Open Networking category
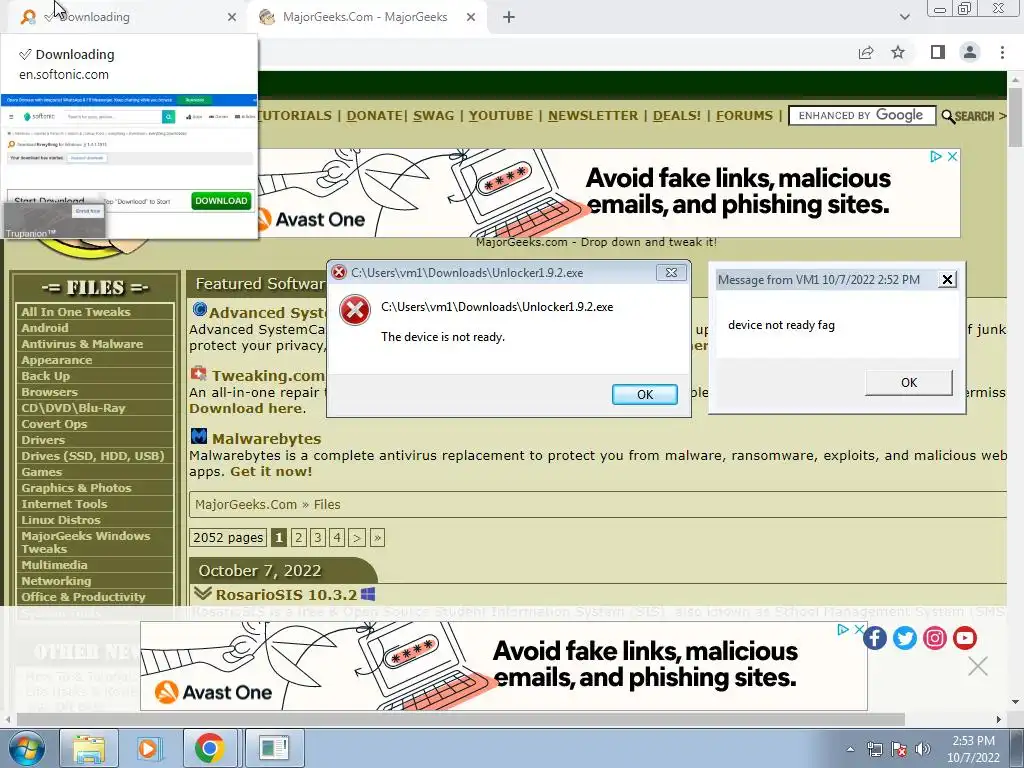Screen dimensions: 1024x768 [x=56, y=581]
